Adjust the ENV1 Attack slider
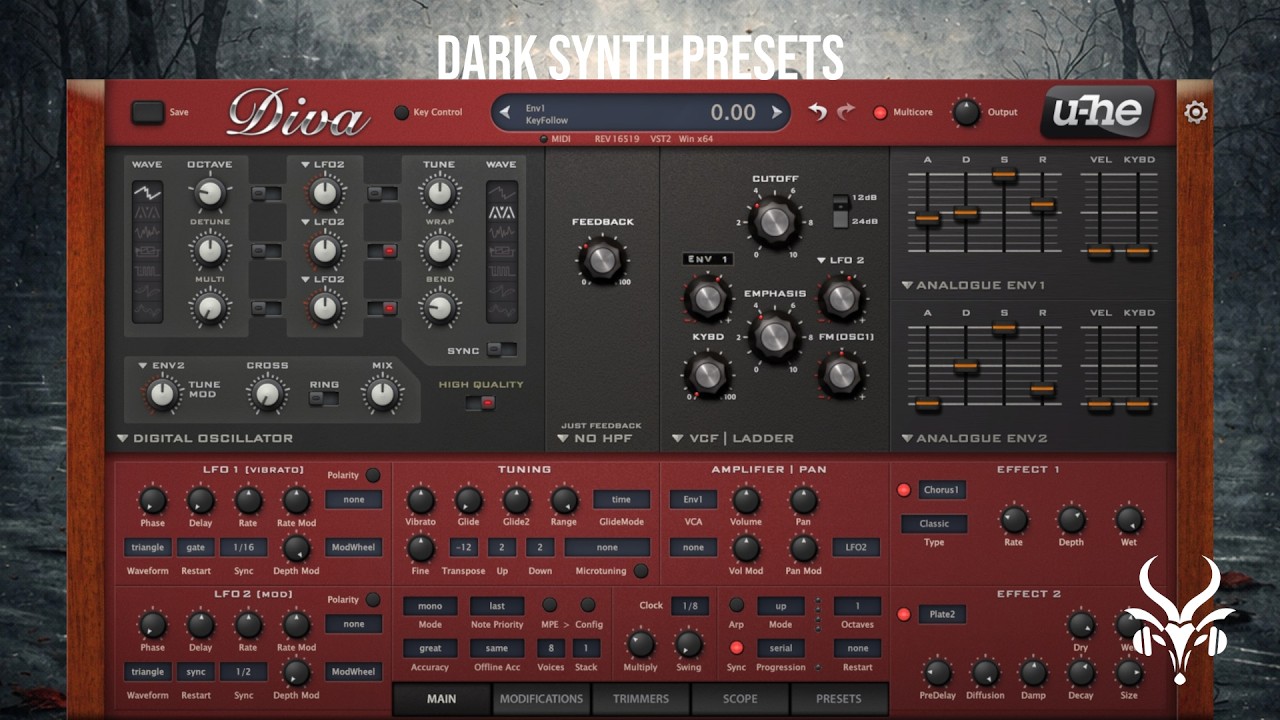Screen dimensions: 1280x720 coord(927,218)
